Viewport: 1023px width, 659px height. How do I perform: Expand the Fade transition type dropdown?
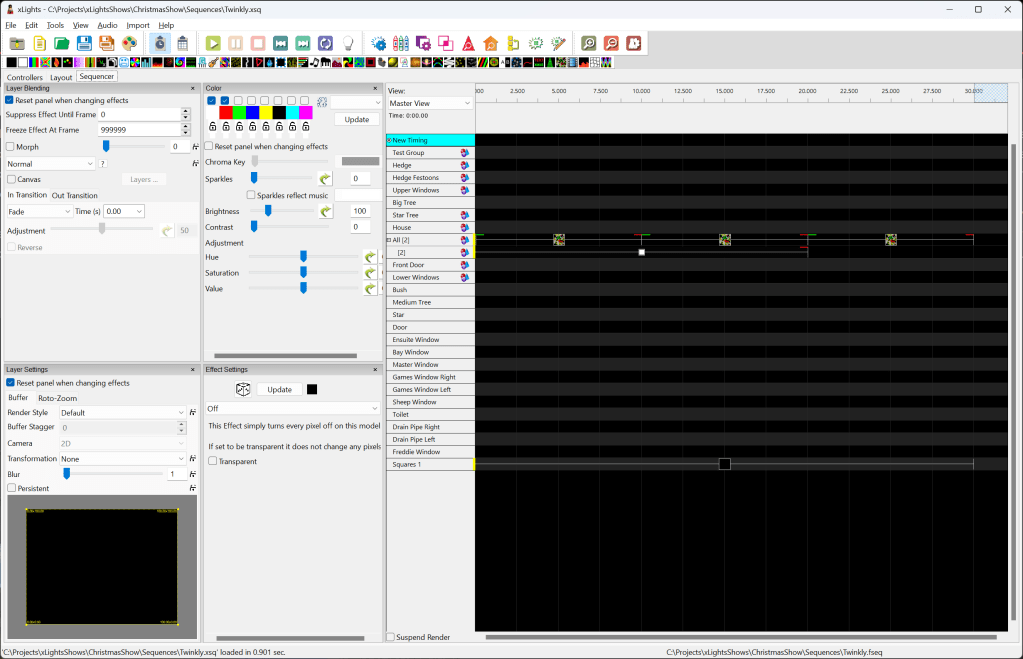pyautogui.click(x=39, y=211)
